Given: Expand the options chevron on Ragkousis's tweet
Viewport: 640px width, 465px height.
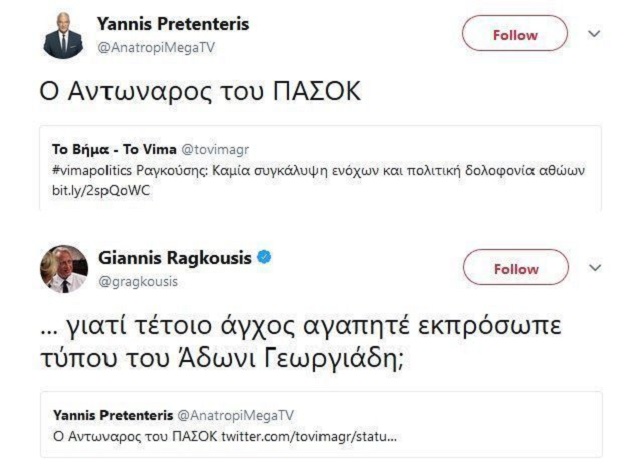Looking at the screenshot, I should (x=595, y=267).
